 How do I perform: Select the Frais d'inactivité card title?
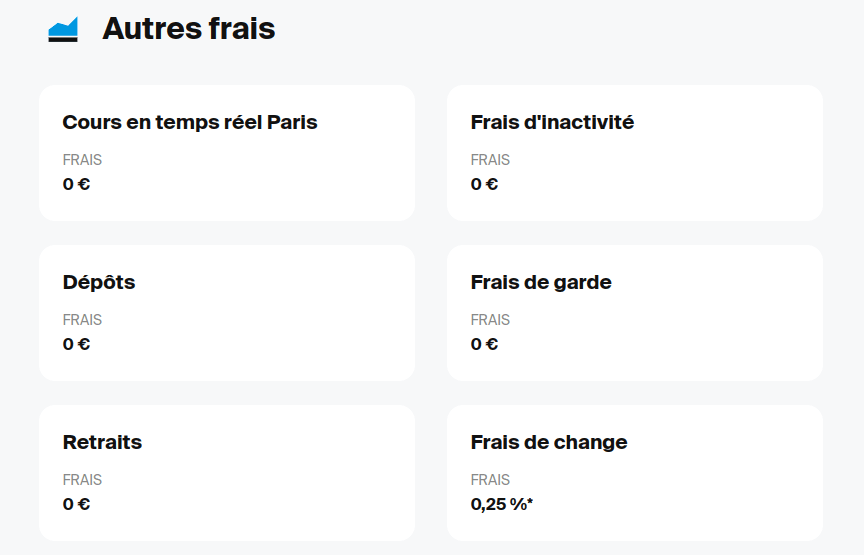tap(552, 123)
